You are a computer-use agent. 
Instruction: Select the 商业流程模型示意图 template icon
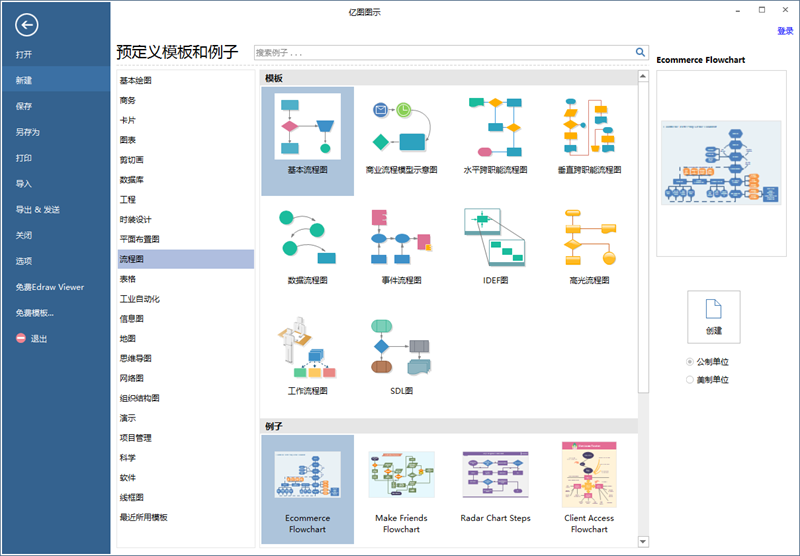pos(402,127)
